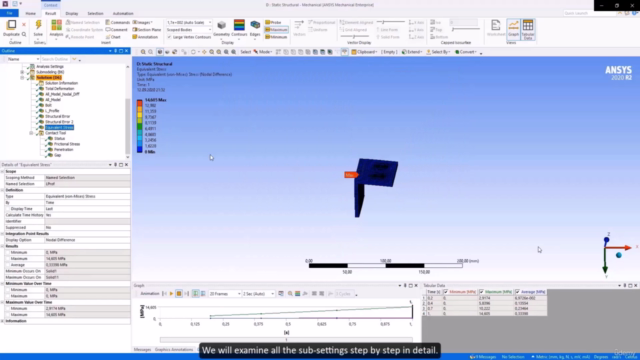The height and width of the screenshot is (360, 640).
Task: Toggle the Maximum label button
Action: point(276,29)
